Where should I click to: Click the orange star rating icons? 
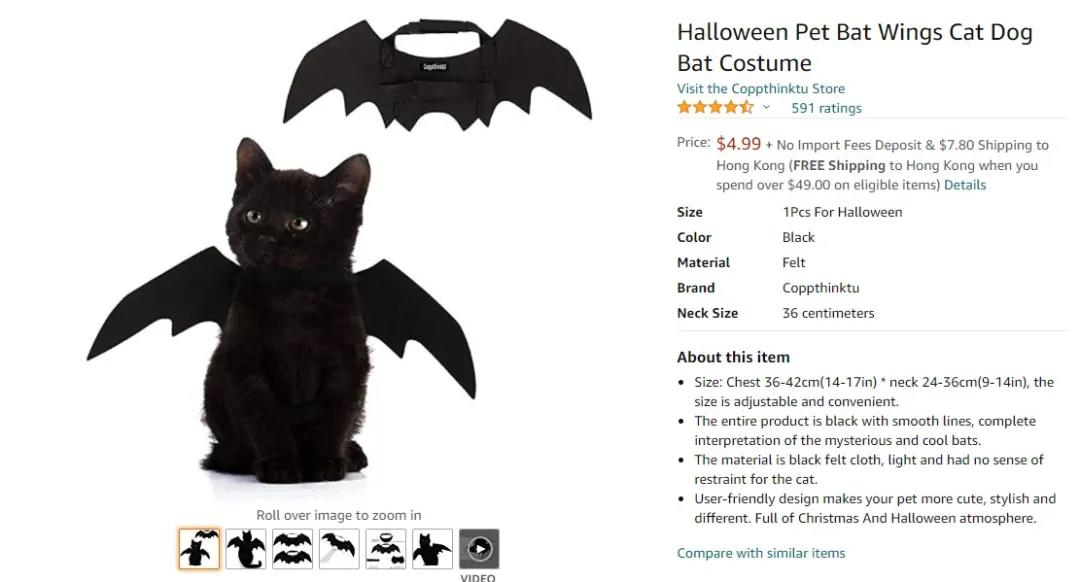point(715,108)
